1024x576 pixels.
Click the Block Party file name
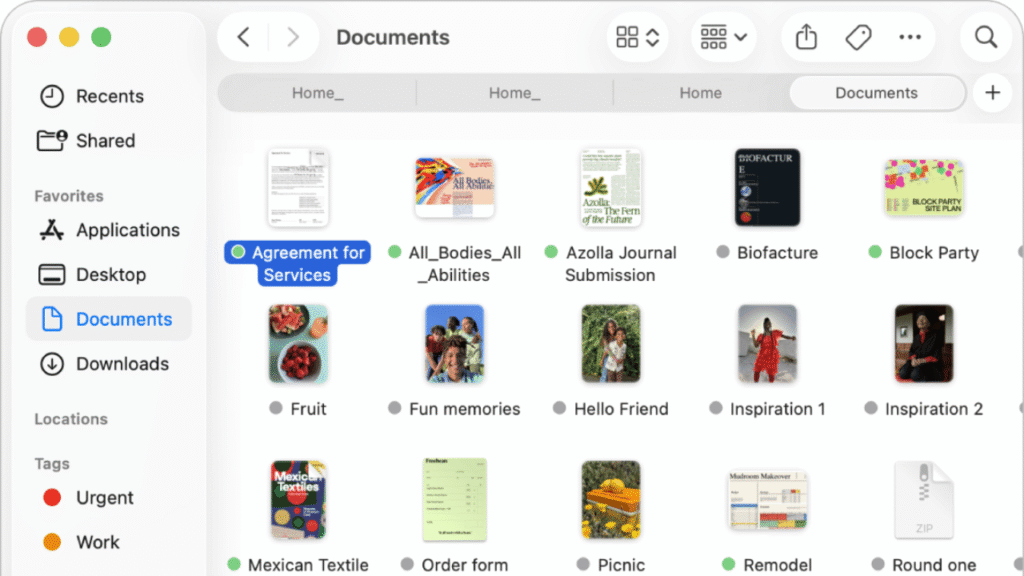point(934,253)
